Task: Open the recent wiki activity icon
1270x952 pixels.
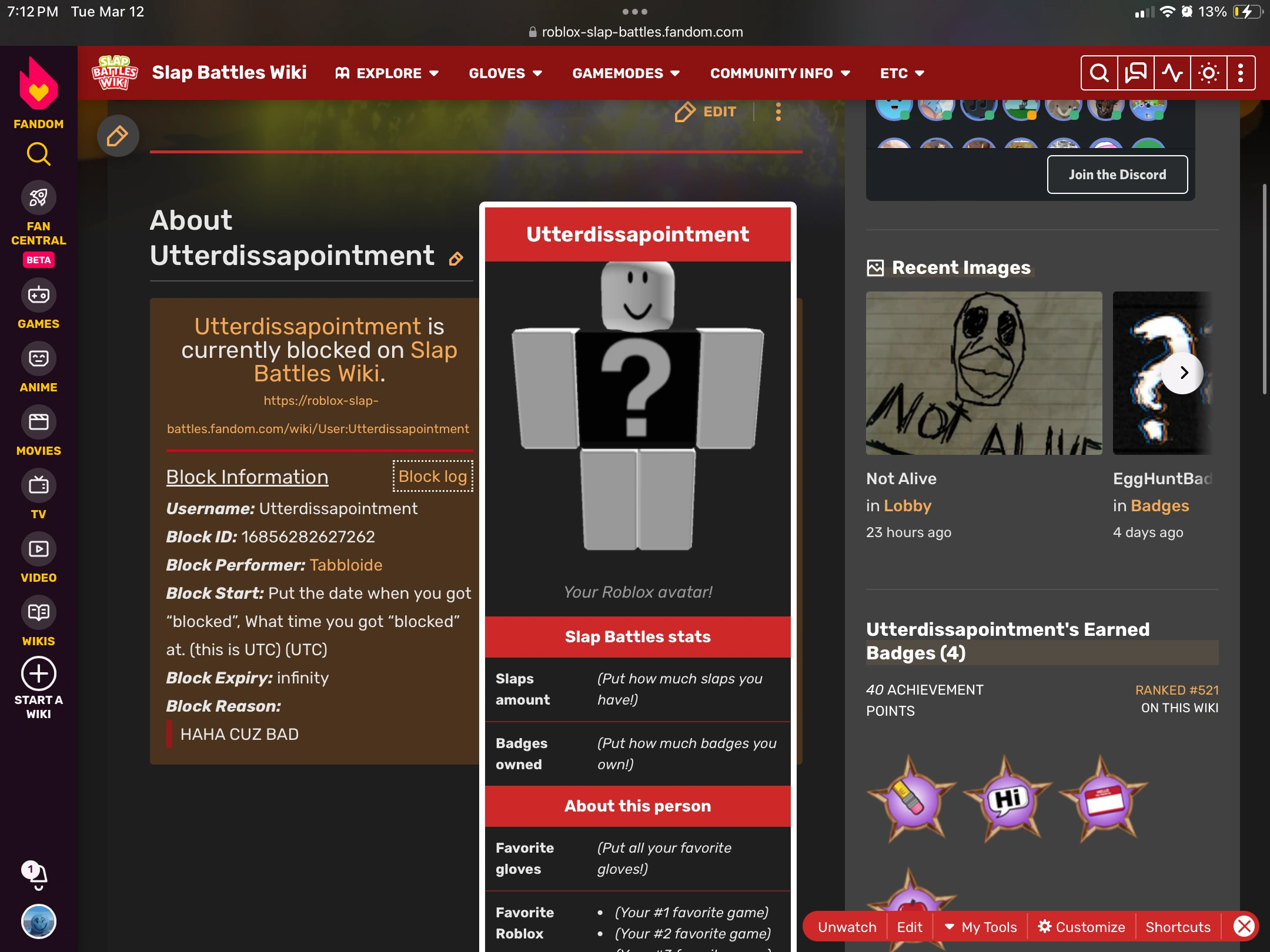Action: point(1172,73)
